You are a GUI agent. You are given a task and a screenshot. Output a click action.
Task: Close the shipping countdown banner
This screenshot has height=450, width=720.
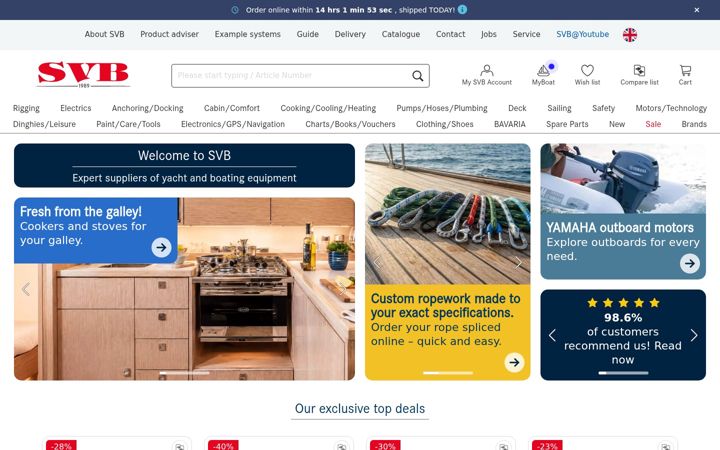(697, 10)
